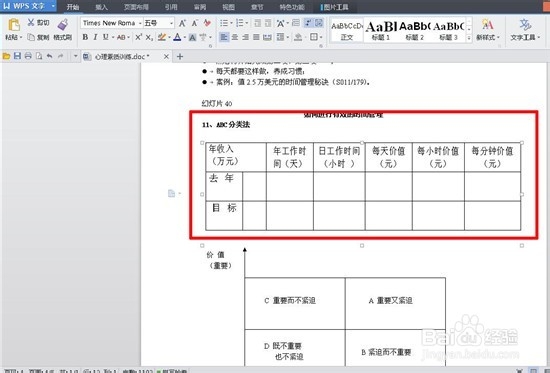Toggle align right paragraph
The height and width of the screenshot is (373, 550).
[x=245, y=37]
